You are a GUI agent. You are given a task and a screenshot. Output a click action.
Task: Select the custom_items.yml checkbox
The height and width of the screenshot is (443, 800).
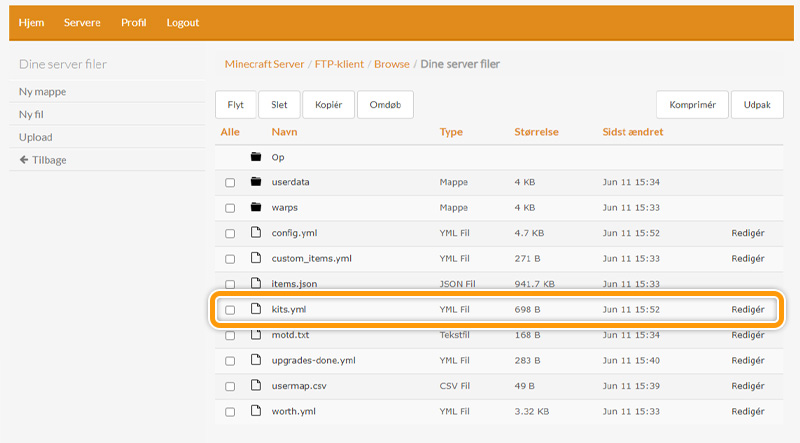[230, 259]
